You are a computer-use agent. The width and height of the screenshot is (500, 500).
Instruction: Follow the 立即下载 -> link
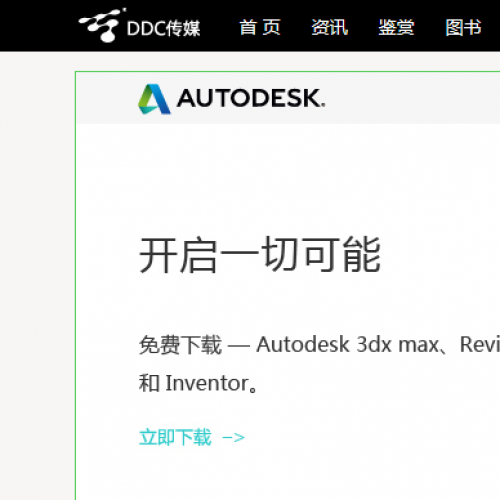[x=192, y=437]
